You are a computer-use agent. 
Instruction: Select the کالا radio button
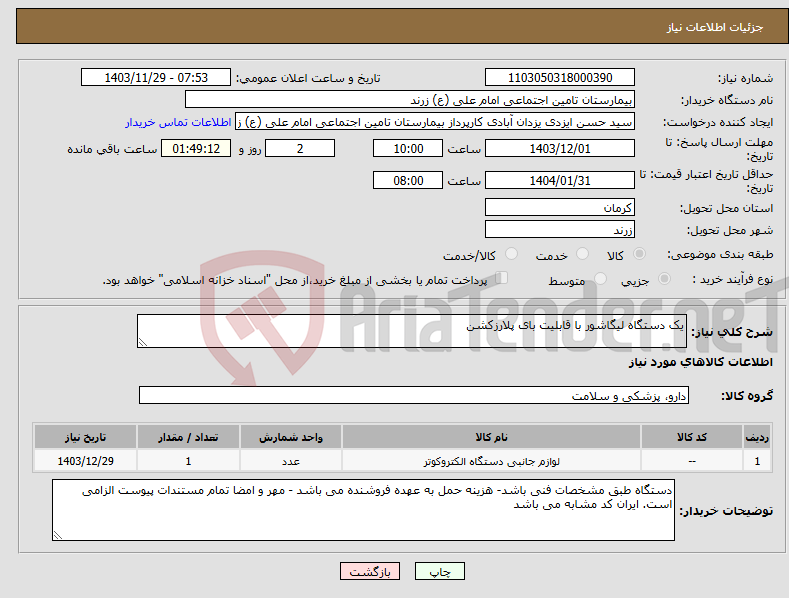pyautogui.click(x=639, y=254)
